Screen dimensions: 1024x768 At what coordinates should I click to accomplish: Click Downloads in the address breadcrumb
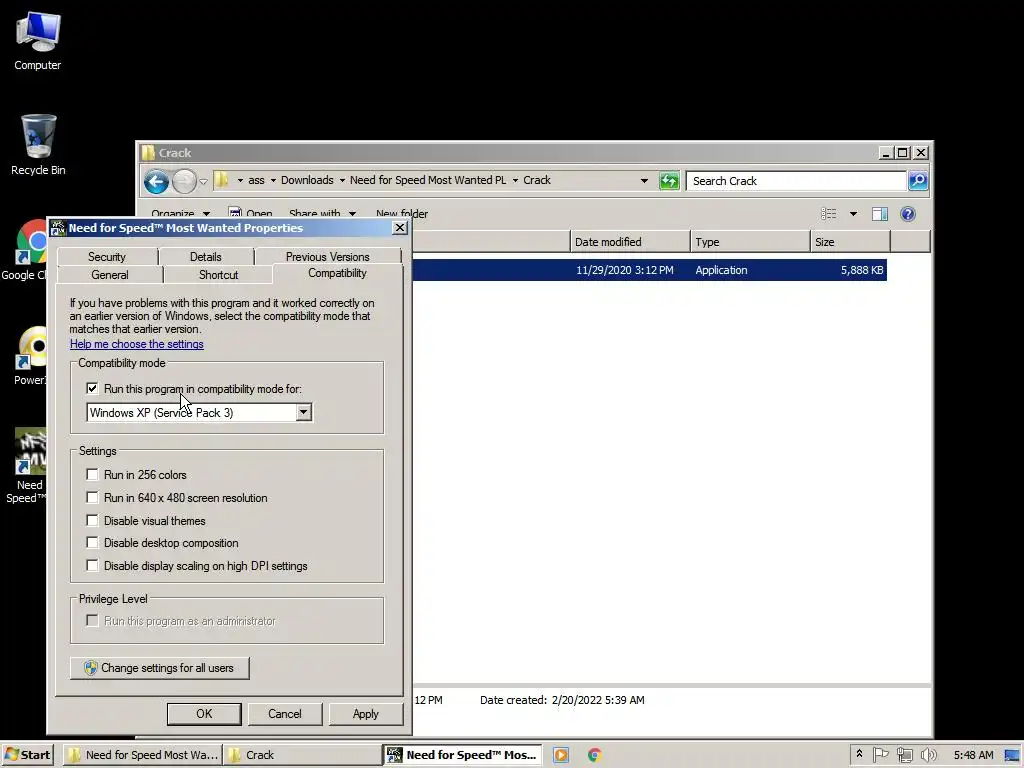(307, 180)
